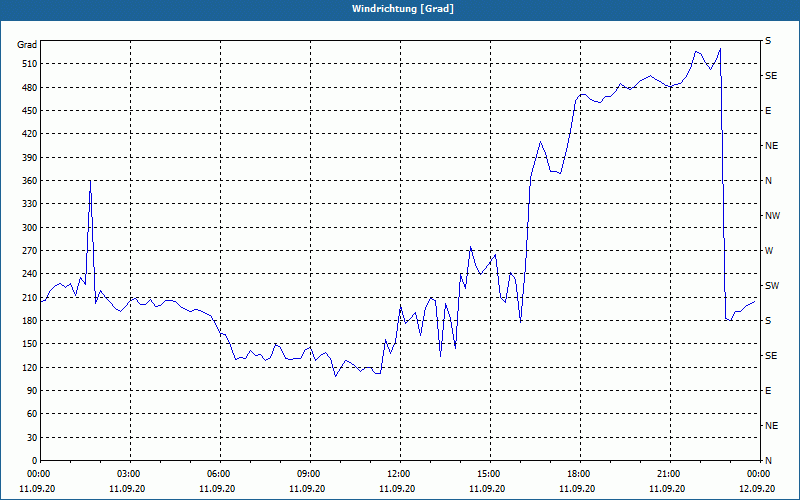Click the SE compass label at 480 level
This screenshot has width=800, height=500.
click(x=771, y=76)
